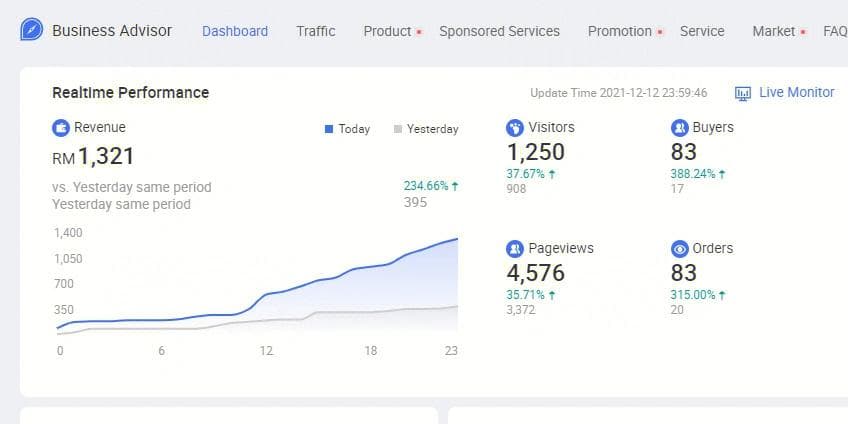Click the vs. Yesterday same period label
Viewport: 848px width, 424px height.
131,187
